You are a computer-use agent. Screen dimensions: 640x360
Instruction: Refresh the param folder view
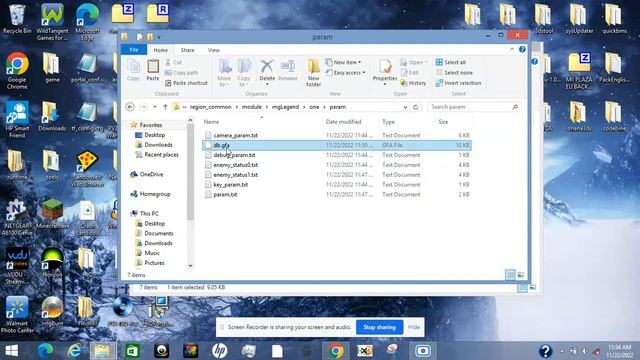[416, 107]
